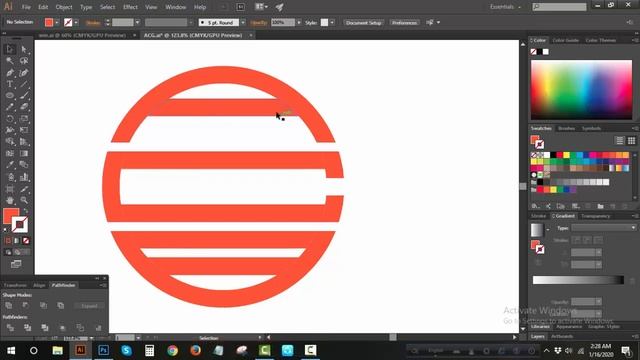Open stroke weight dropdown
The width and height of the screenshot is (640, 360).
coord(137,22)
